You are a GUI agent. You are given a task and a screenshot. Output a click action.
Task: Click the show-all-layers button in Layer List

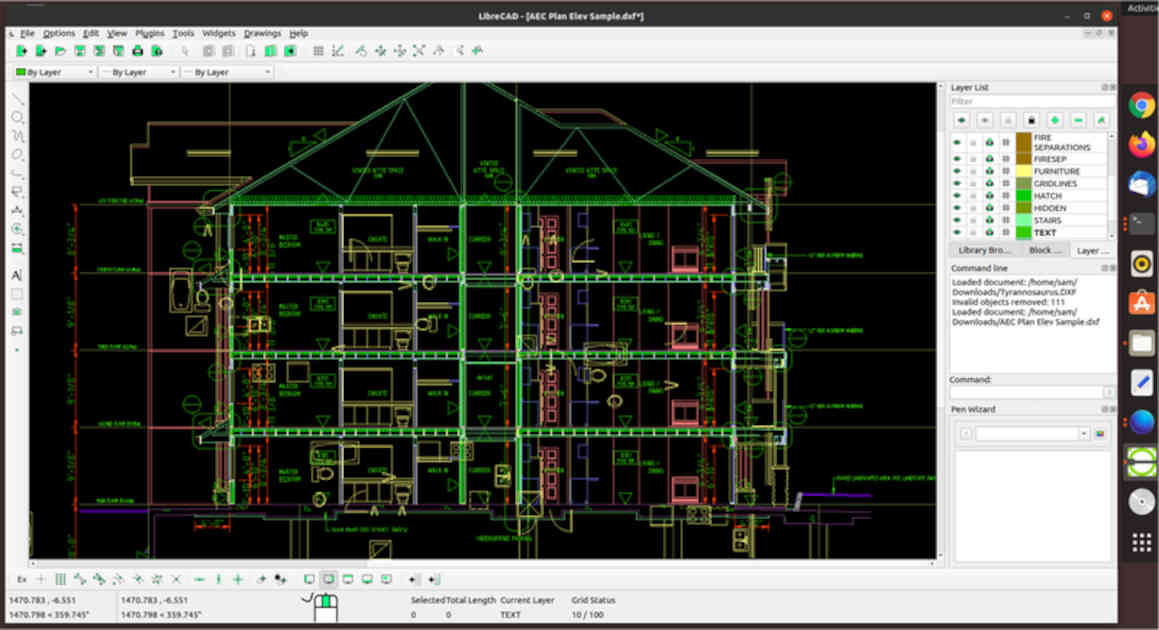(962, 119)
